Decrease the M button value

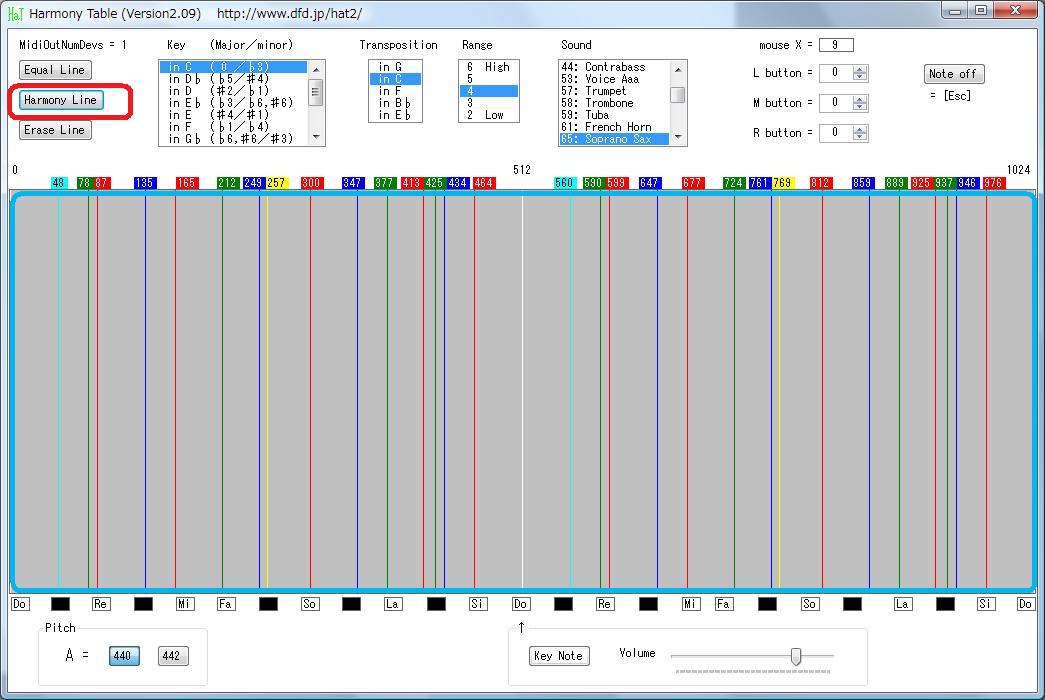coord(860,107)
